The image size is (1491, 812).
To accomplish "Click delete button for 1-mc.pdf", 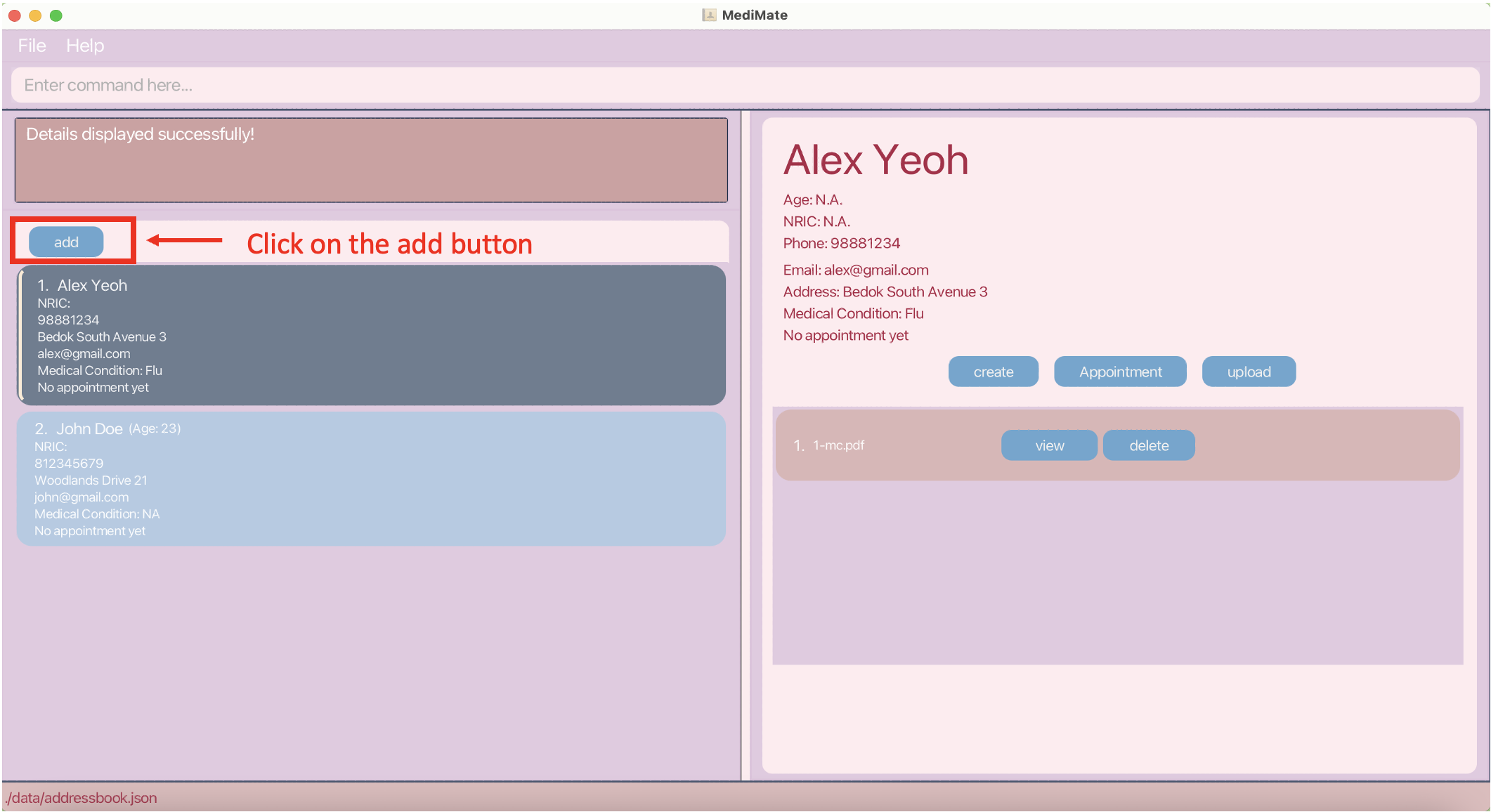I will point(1148,446).
